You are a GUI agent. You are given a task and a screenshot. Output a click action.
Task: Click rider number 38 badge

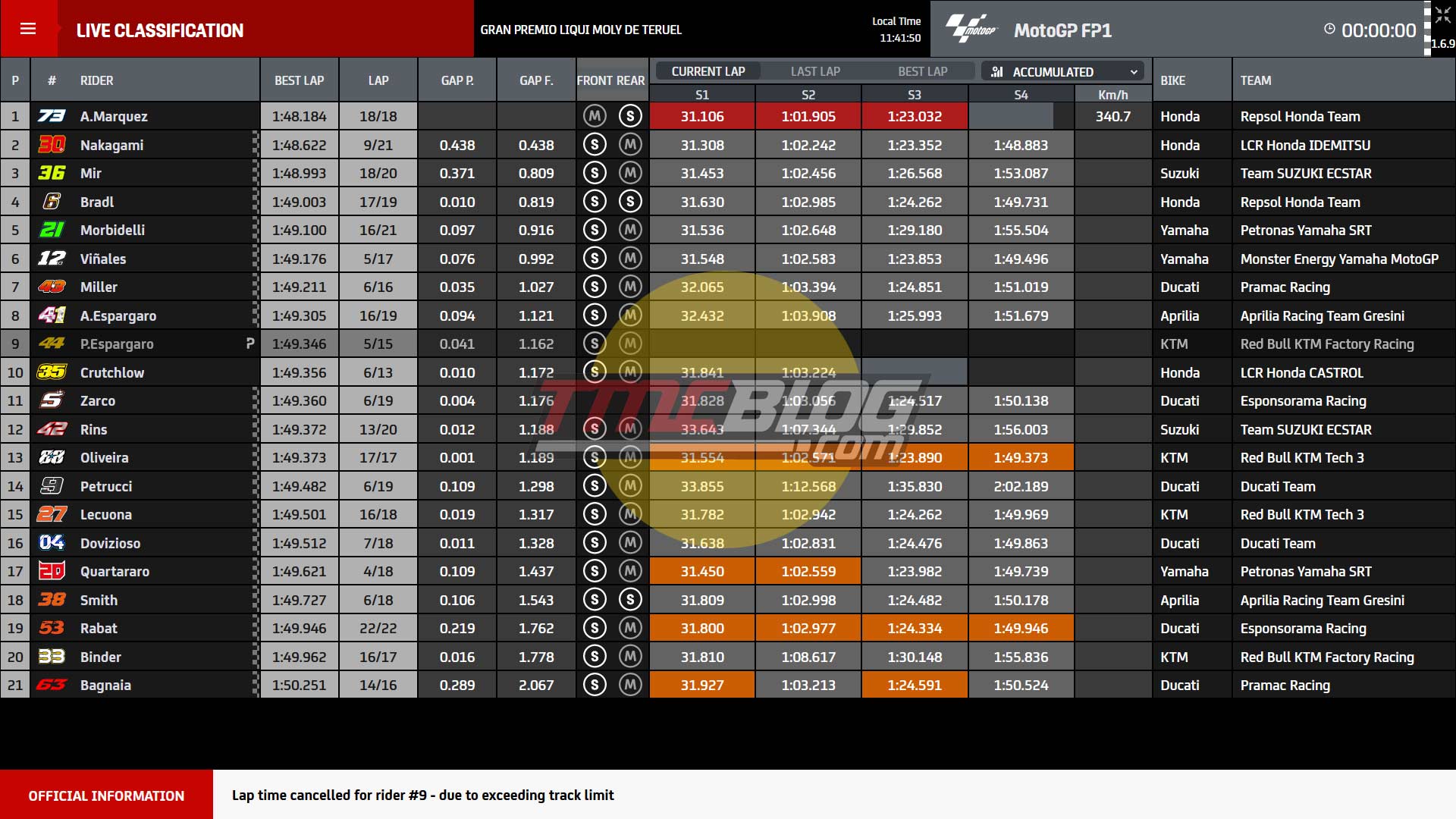coord(52,600)
